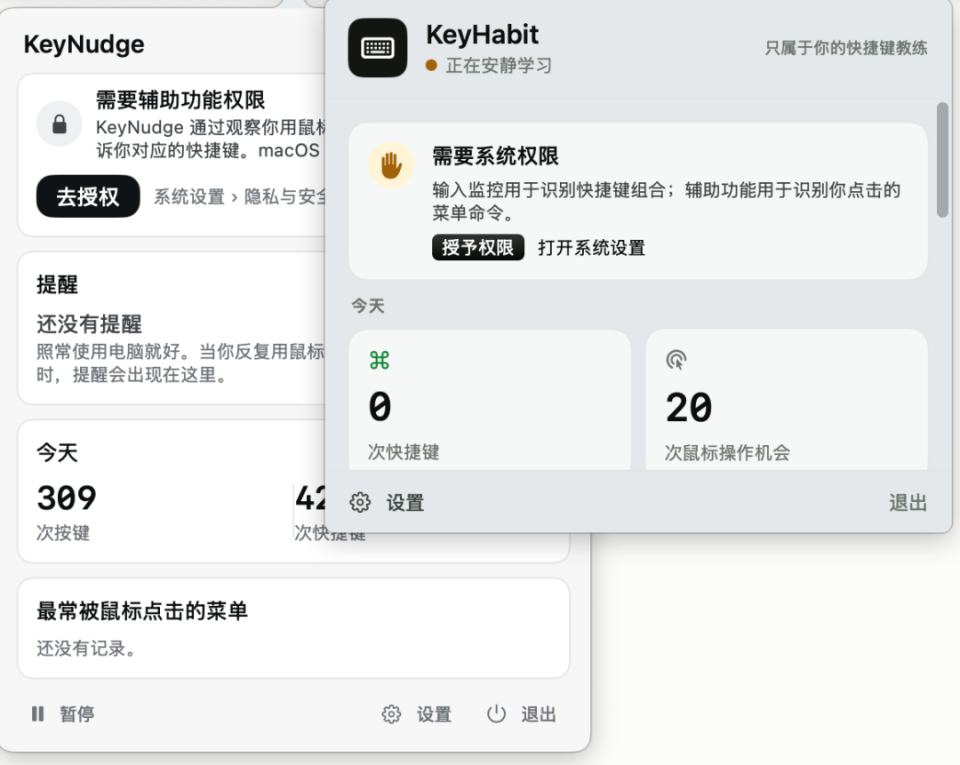Click 退出 in KeyHabit footer

coord(908,503)
